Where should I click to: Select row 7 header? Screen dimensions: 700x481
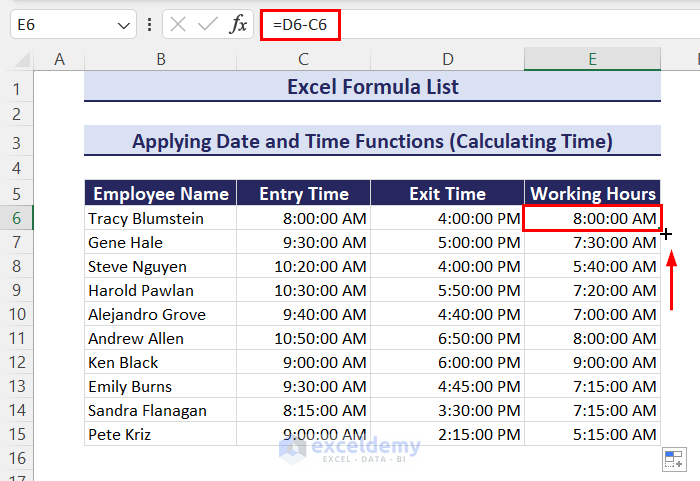(x=17, y=242)
